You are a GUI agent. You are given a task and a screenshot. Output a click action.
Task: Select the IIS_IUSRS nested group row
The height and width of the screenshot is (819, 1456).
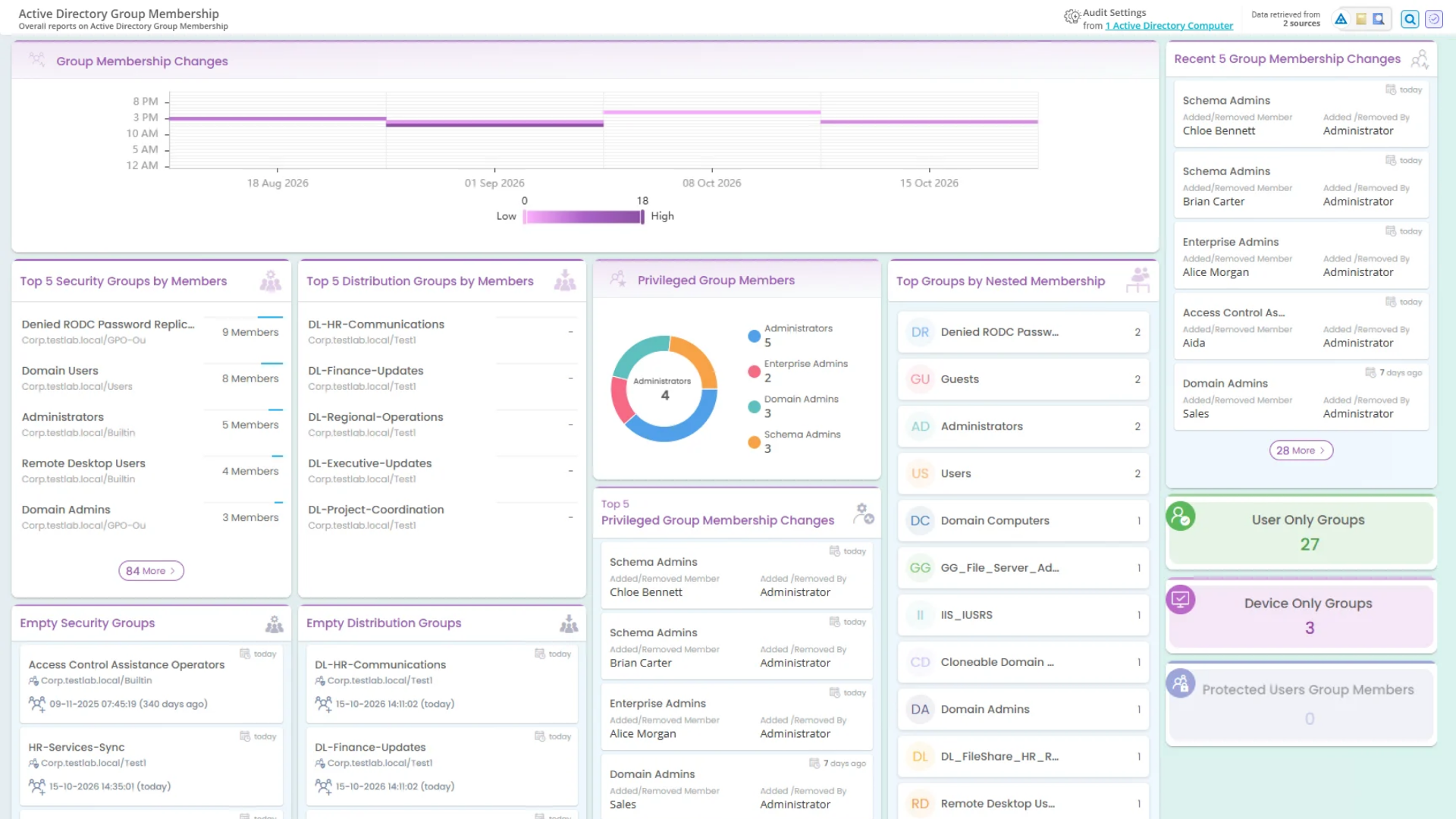point(1023,615)
